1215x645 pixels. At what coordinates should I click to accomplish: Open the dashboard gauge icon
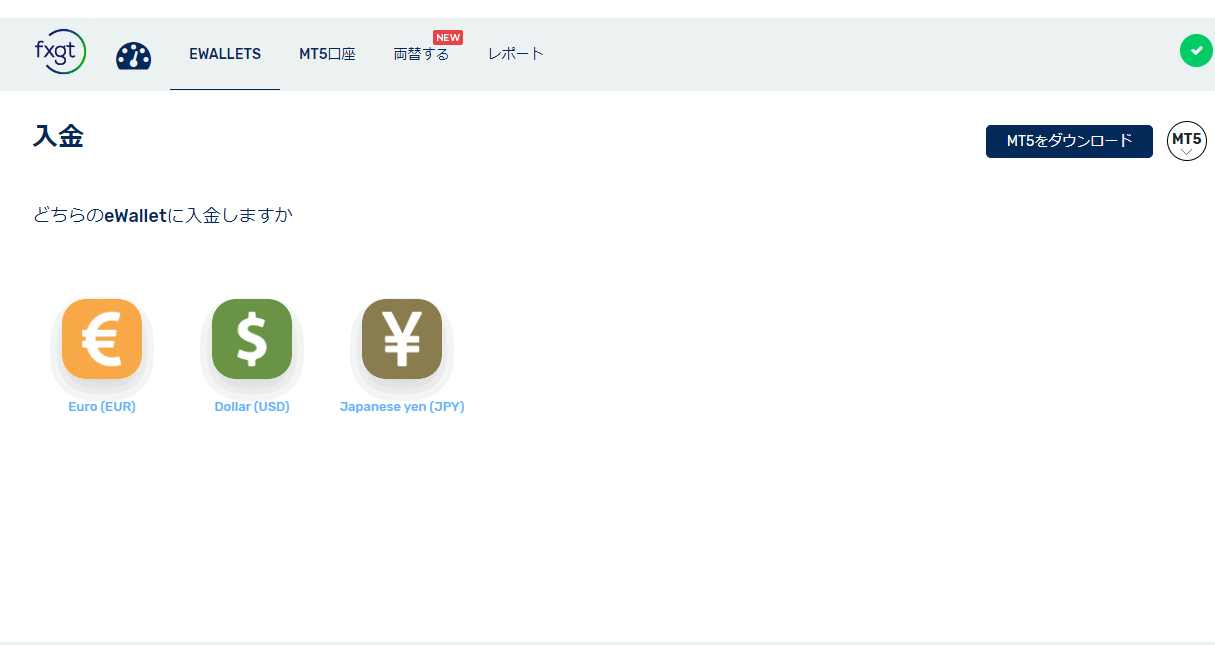pyautogui.click(x=133, y=55)
